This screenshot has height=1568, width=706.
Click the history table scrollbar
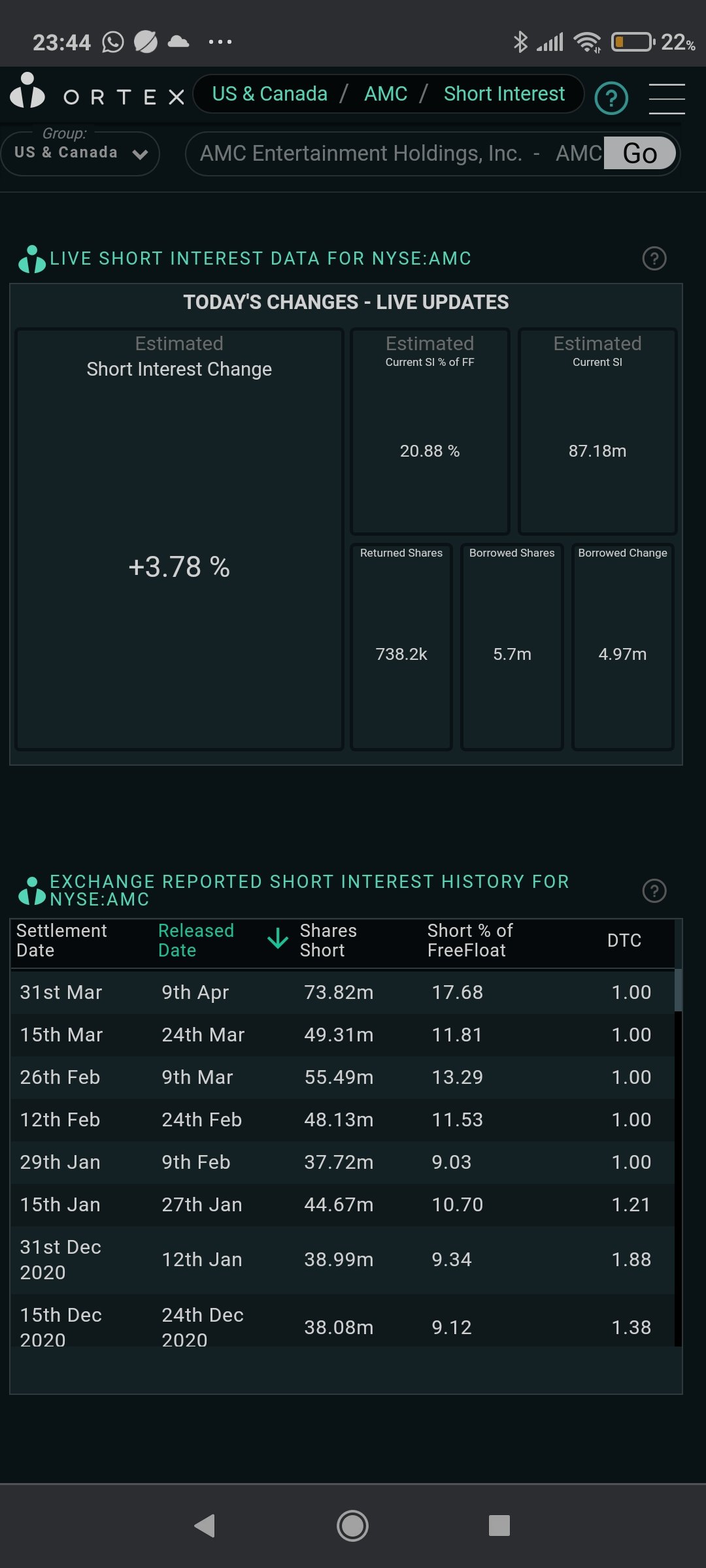click(x=678, y=990)
